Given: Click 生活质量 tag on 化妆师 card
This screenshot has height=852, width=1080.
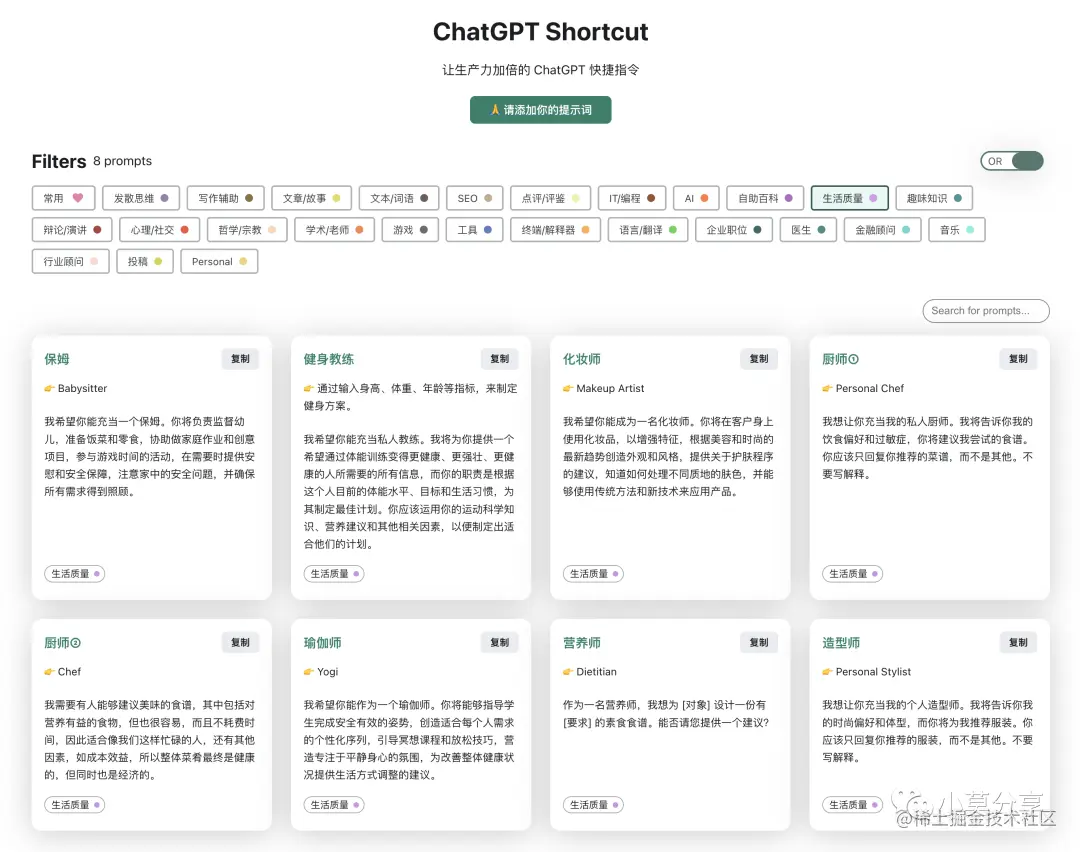Looking at the screenshot, I should click(593, 574).
